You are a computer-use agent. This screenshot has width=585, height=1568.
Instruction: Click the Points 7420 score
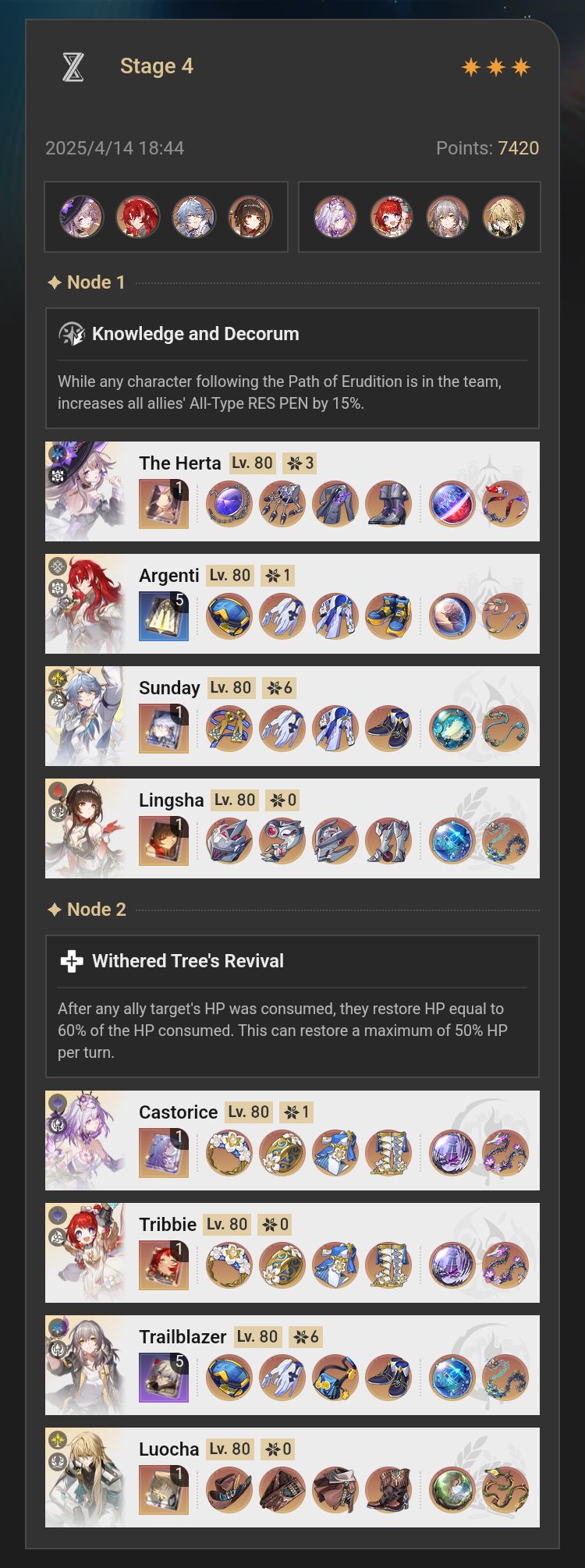pyautogui.click(x=487, y=148)
